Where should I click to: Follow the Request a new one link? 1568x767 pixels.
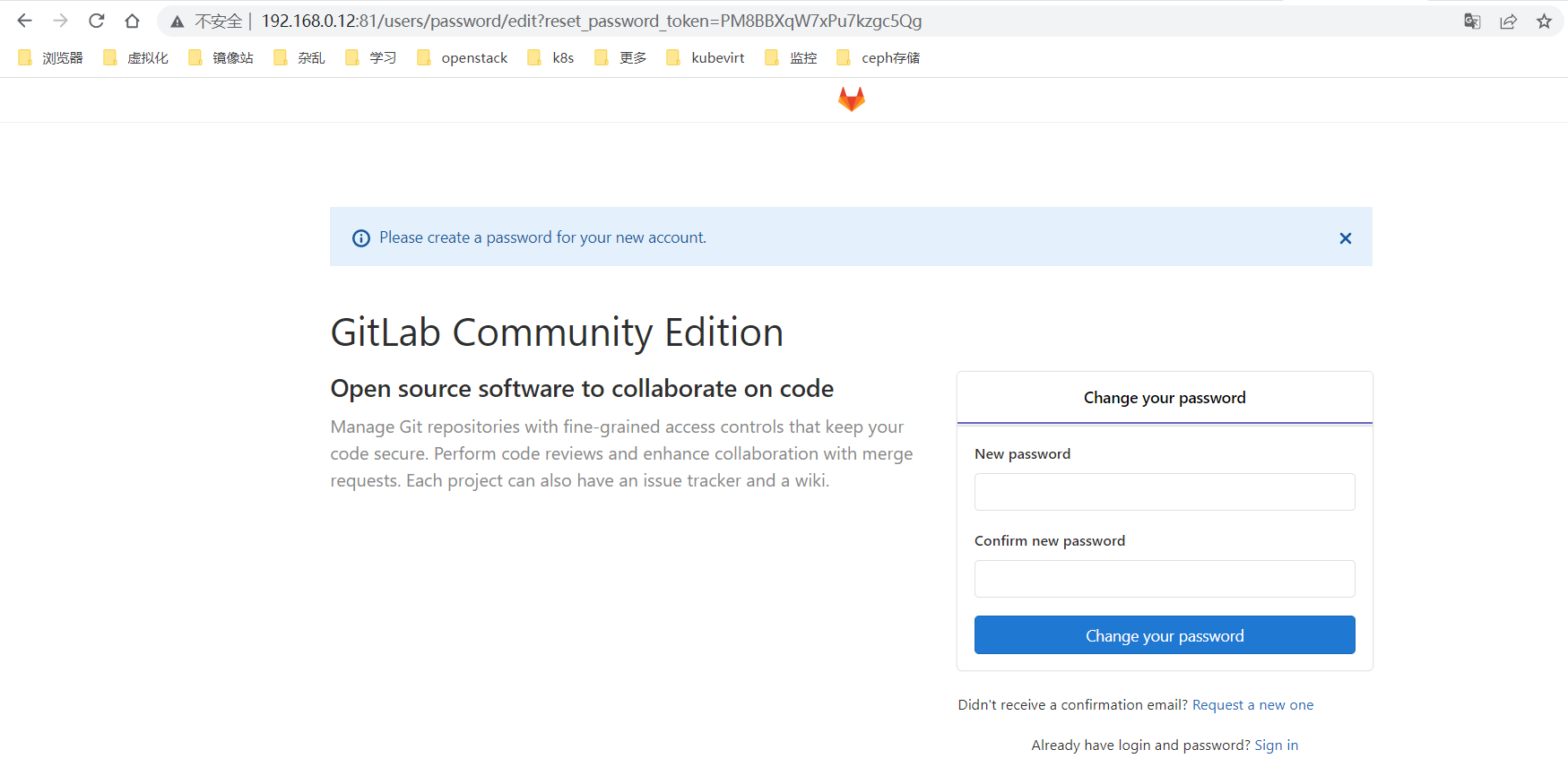click(x=1252, y=705)
